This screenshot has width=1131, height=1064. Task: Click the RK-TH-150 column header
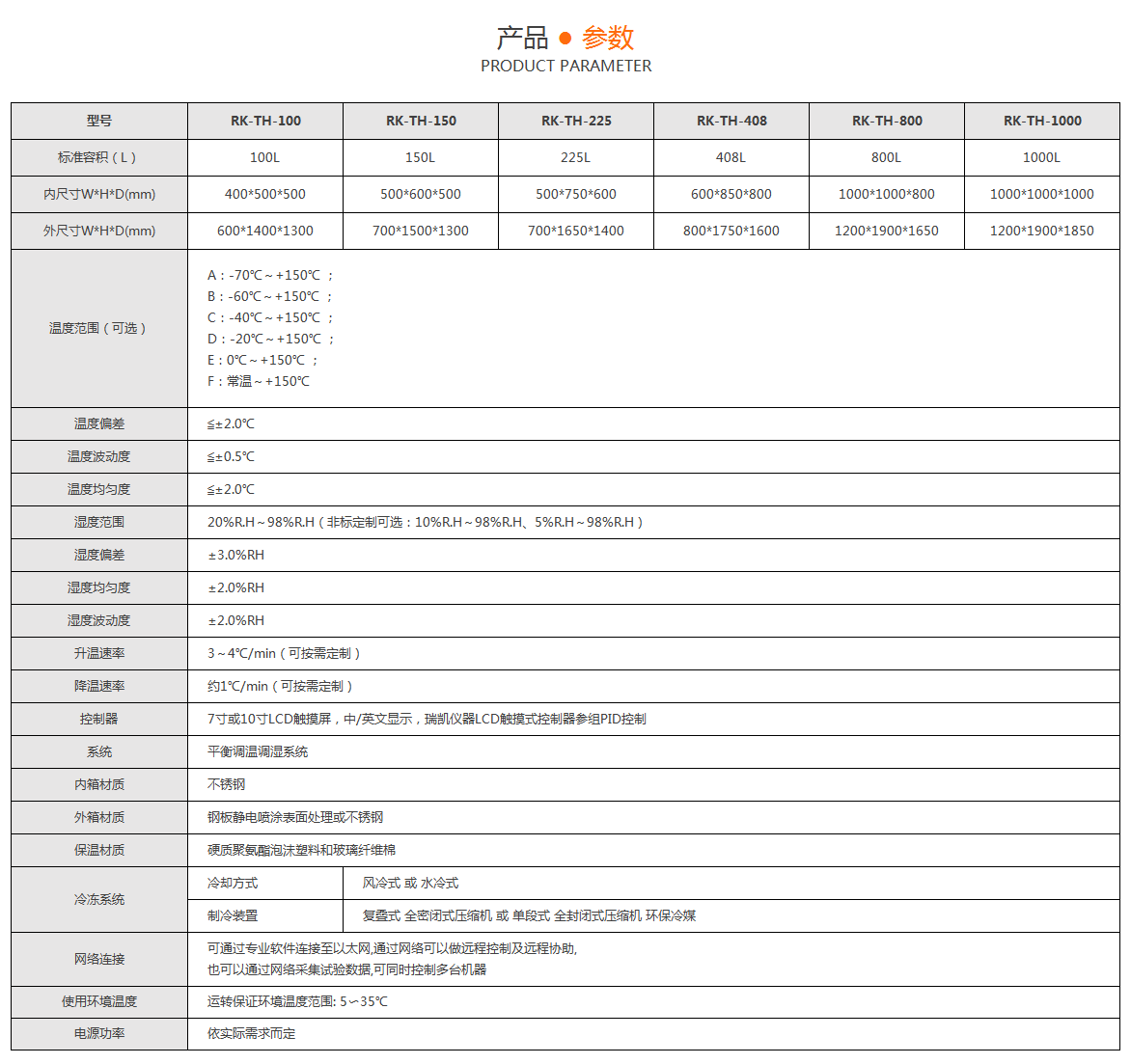pos(419,121)
